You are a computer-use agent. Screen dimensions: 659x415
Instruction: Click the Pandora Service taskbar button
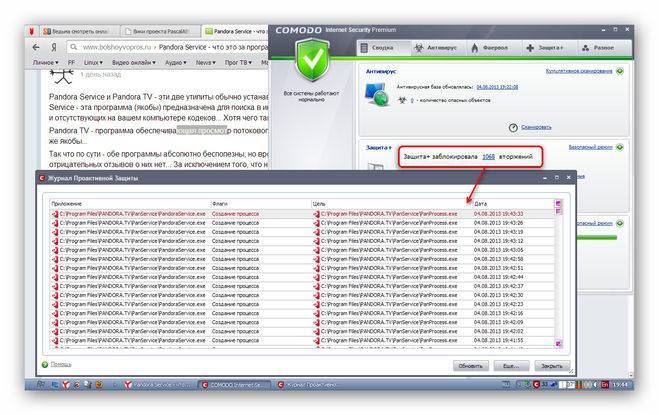(x=158, y=384)
